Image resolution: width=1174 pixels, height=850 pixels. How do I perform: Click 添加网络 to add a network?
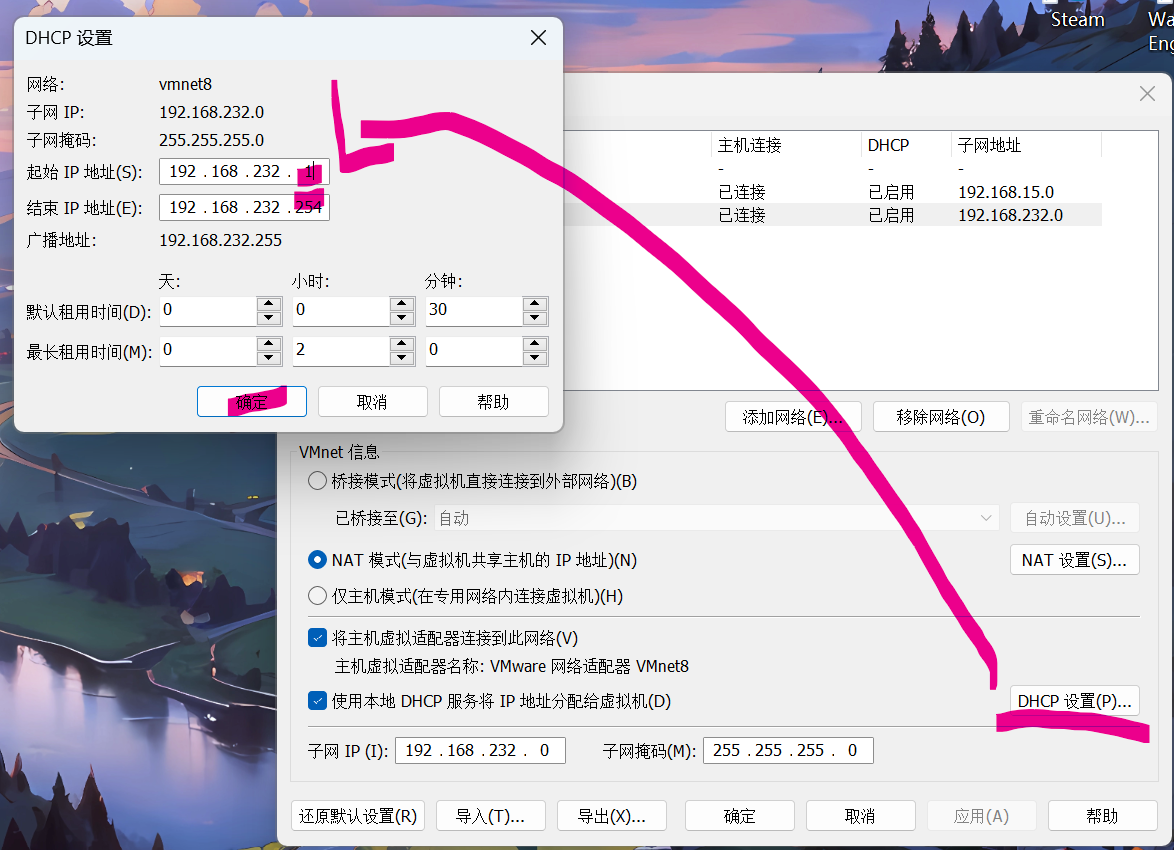tap(793, 417)
